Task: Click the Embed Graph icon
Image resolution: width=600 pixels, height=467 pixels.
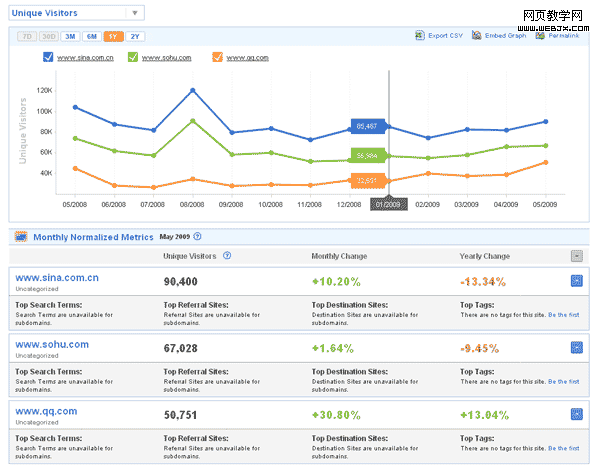Action: click(477, 36)
